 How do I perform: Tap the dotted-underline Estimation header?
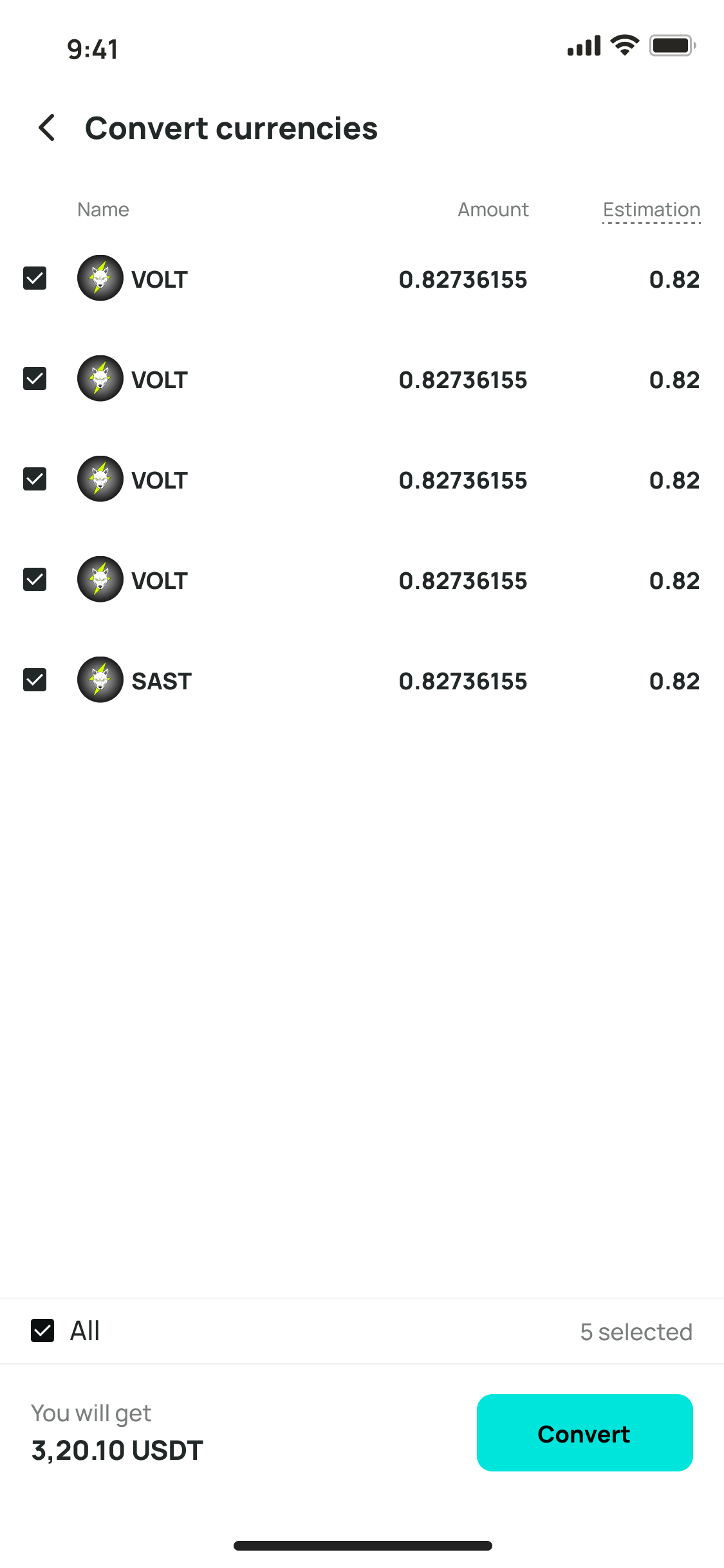pos(651,210)
